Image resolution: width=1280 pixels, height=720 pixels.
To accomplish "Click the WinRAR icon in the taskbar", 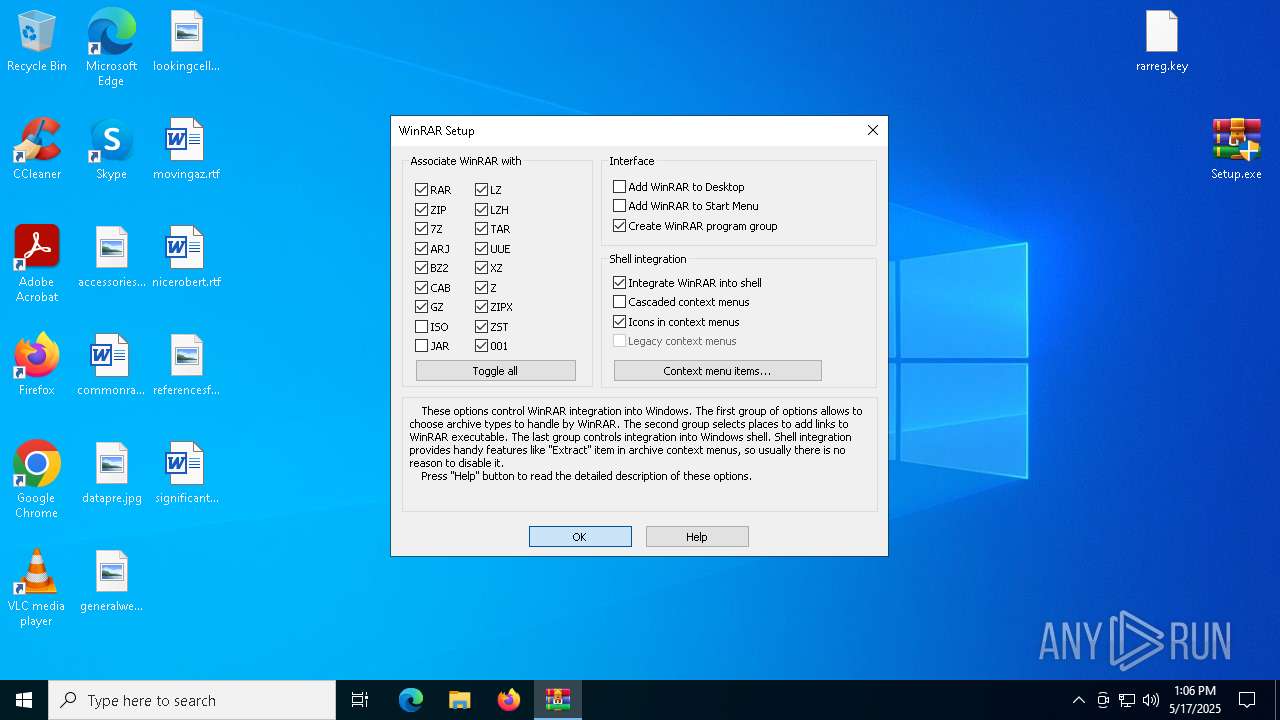I will tap(558, 700).
